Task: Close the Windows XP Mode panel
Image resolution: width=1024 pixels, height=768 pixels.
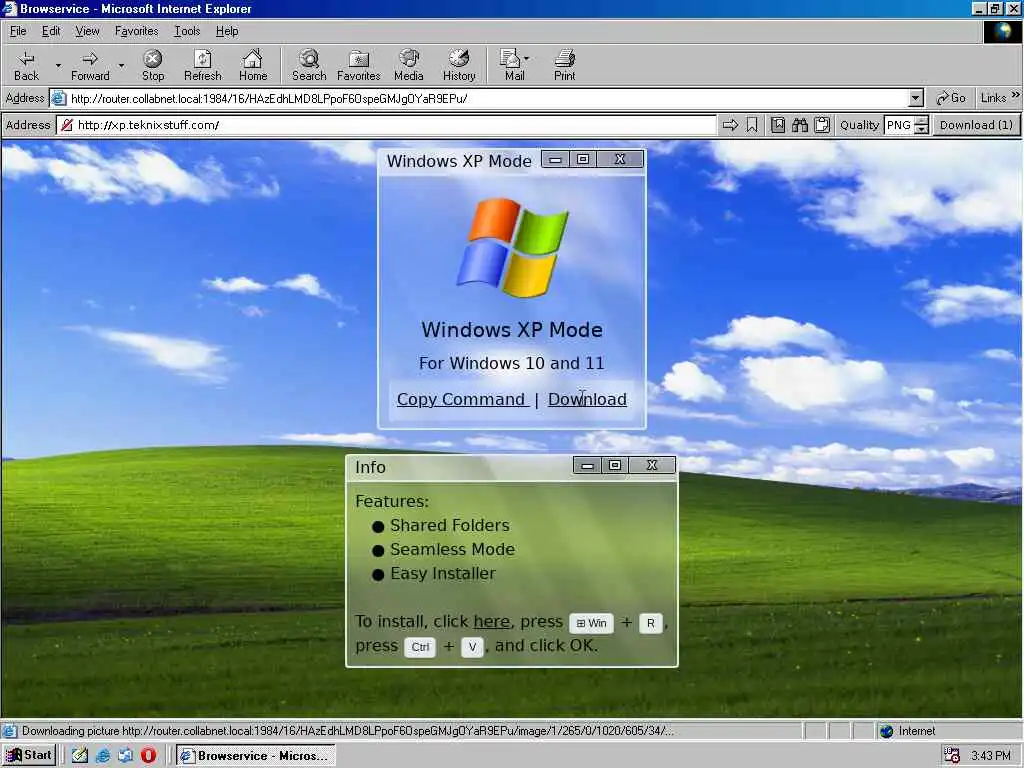Action: 620,159
